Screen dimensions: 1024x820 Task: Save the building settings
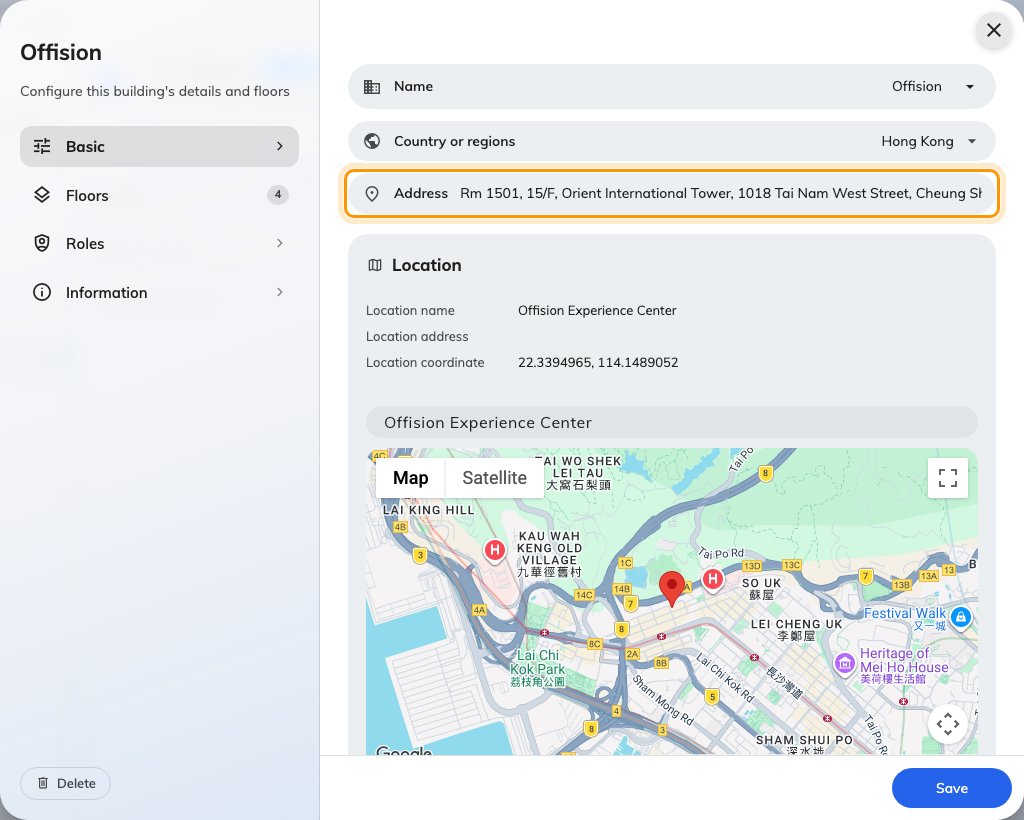pos(952,788)
